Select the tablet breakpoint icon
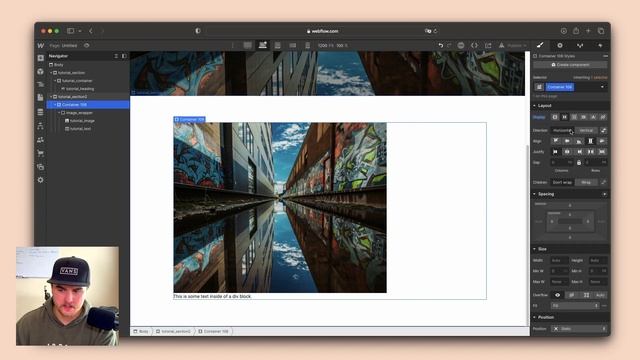The height and width of the screenshot is (360, 640). [x=278, y=46]
